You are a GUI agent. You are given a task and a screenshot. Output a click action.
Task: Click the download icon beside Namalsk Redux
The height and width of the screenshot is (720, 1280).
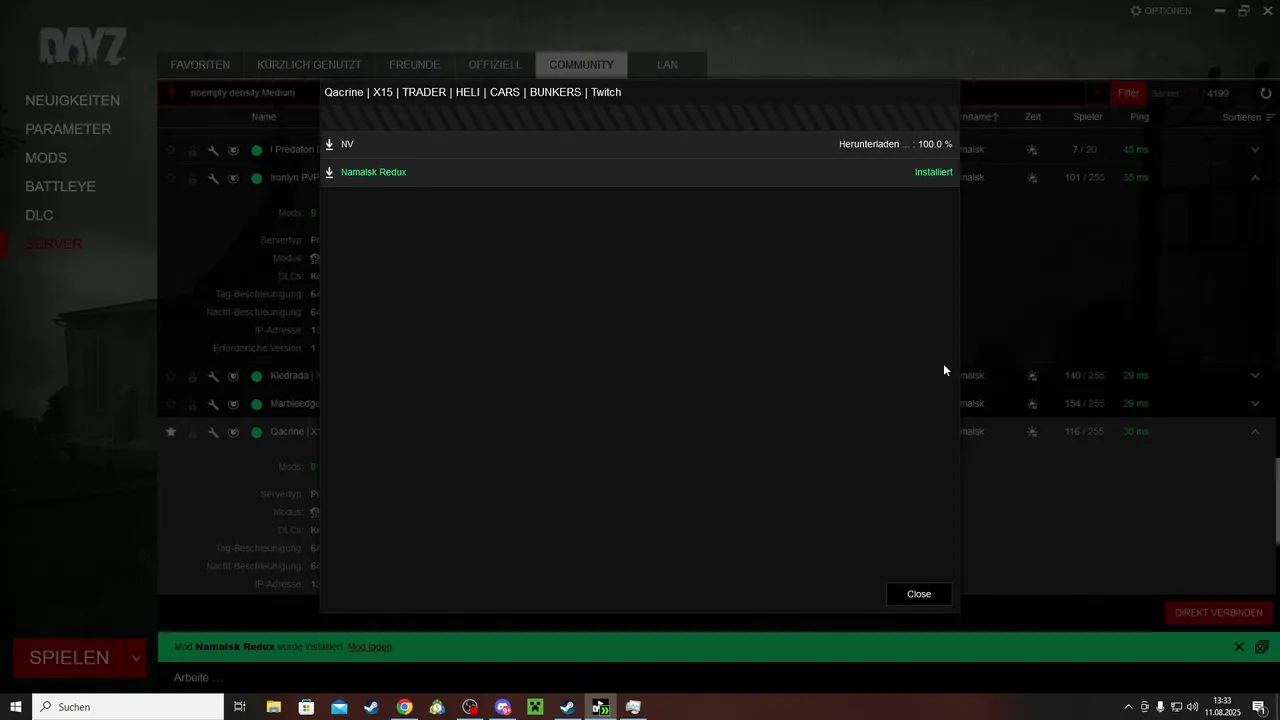tap(329, 173)
